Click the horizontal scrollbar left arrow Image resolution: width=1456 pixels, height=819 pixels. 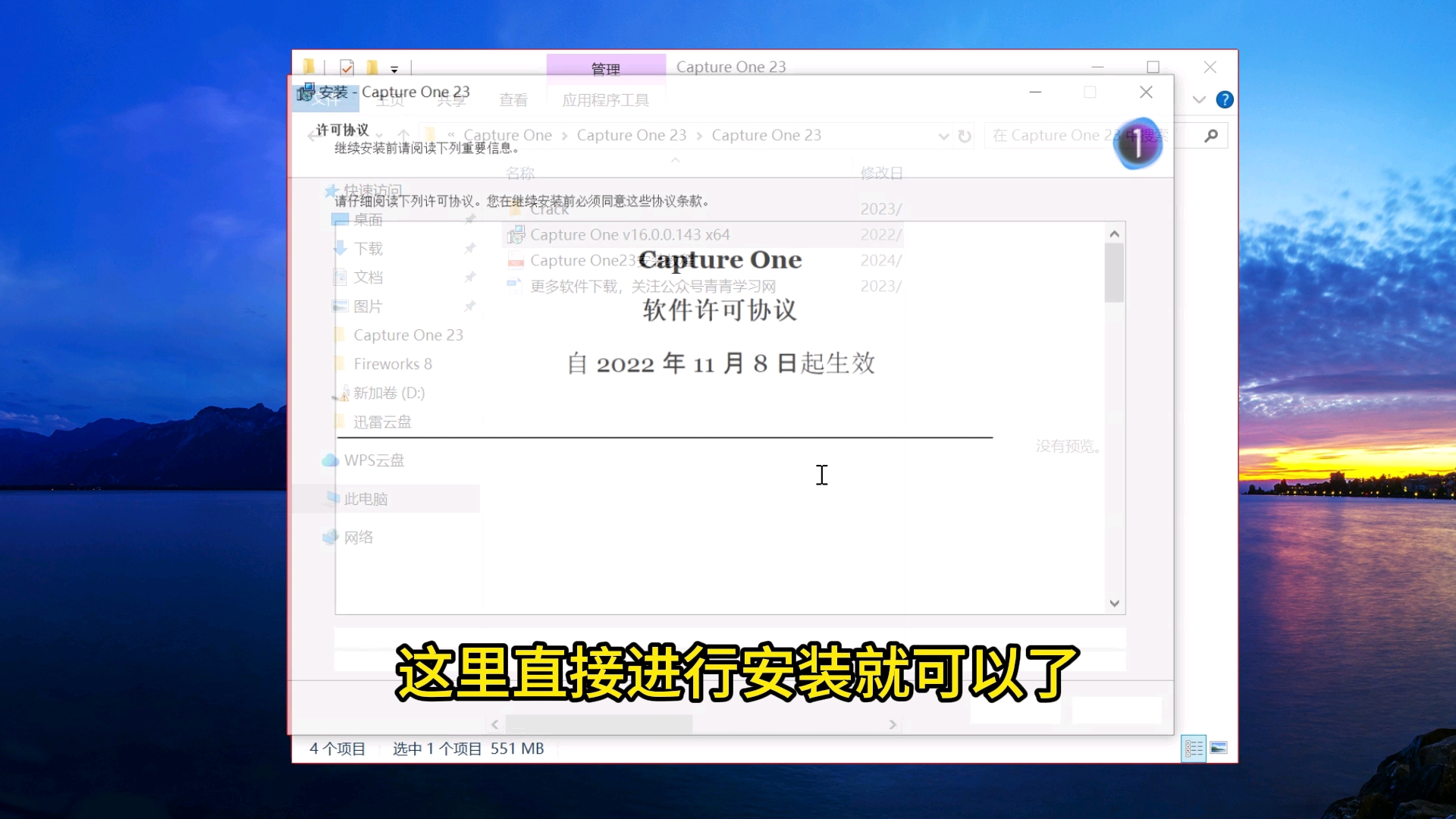pyautogui.click(x=494, y=725)
